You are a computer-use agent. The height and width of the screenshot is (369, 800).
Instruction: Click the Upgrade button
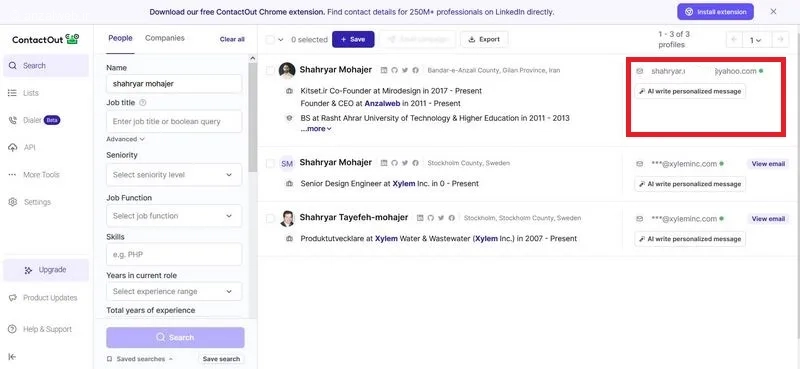[46, 270]
